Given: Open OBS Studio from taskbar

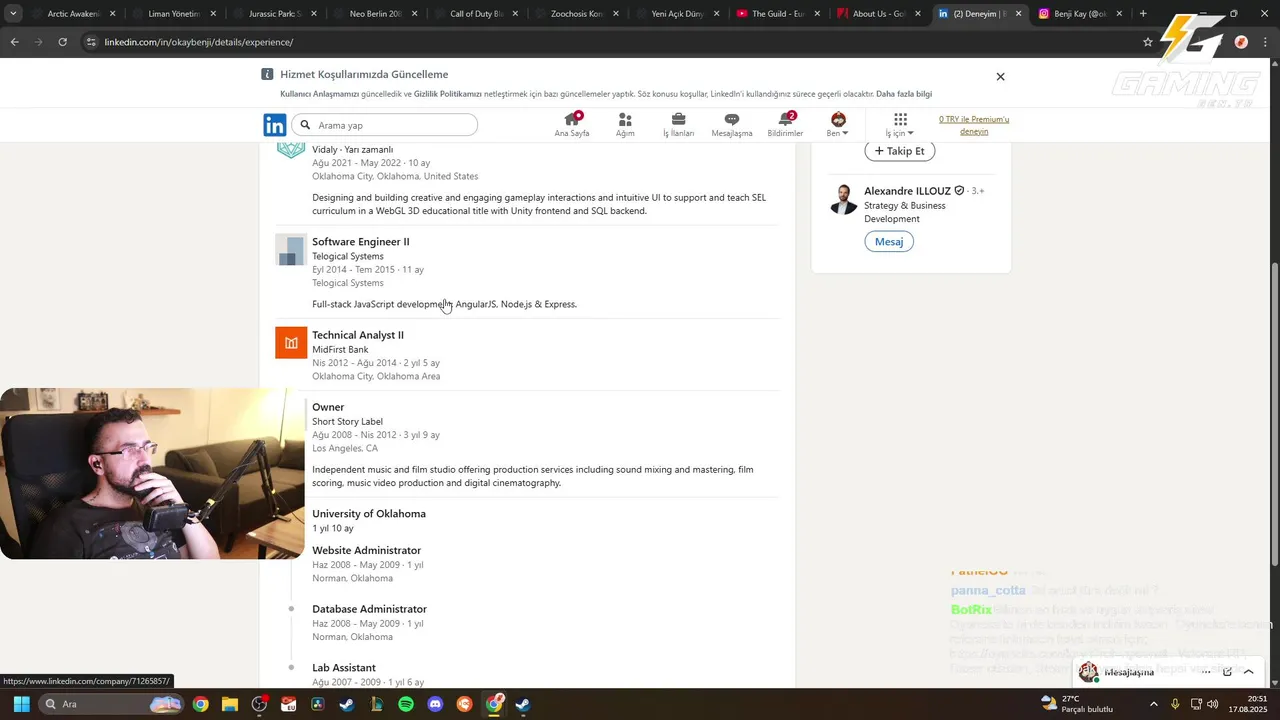Looking at the screenshot, I should (x=260, y=704).
